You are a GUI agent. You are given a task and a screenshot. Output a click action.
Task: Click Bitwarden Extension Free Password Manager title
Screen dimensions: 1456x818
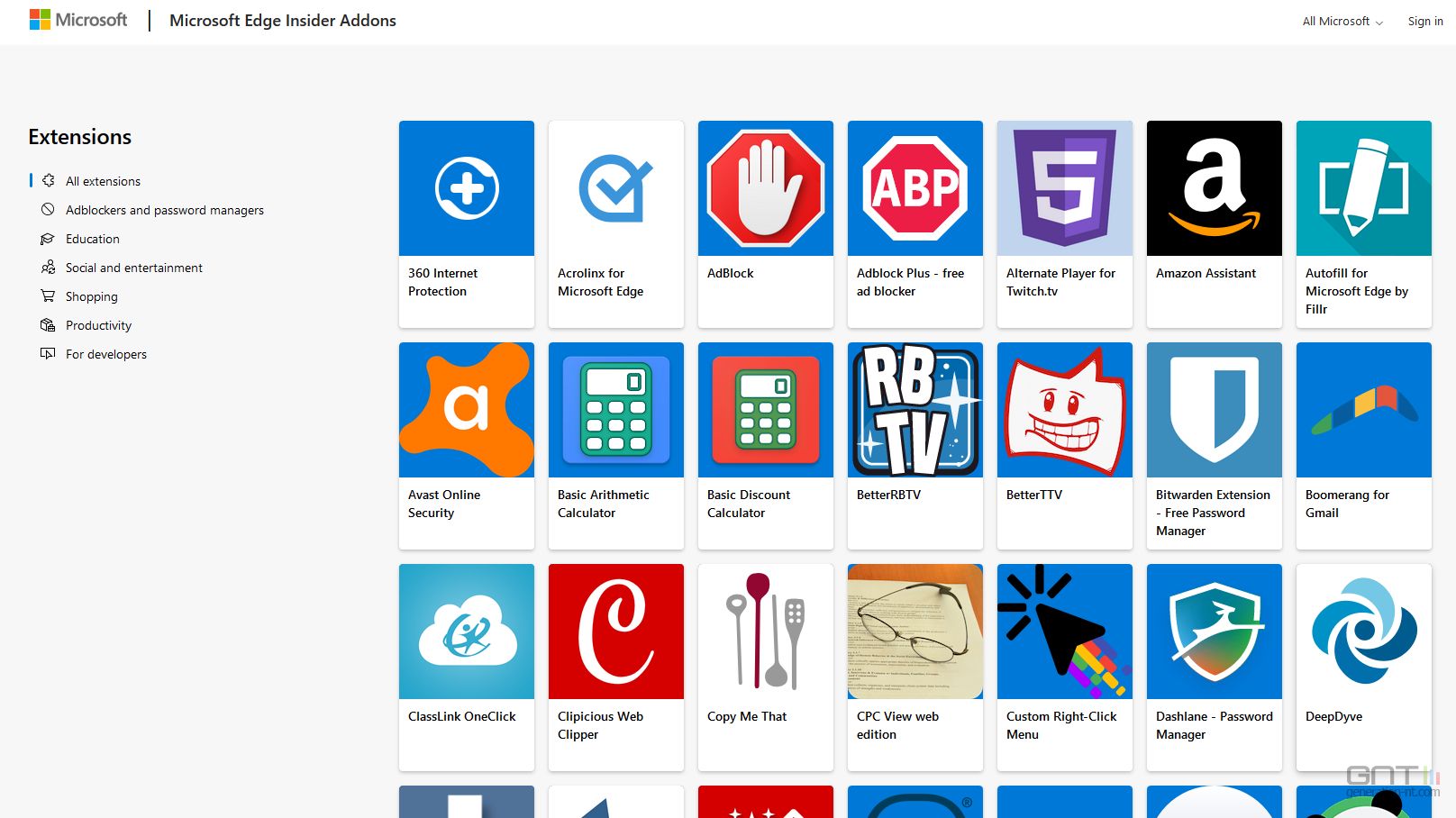point(1213,513)
